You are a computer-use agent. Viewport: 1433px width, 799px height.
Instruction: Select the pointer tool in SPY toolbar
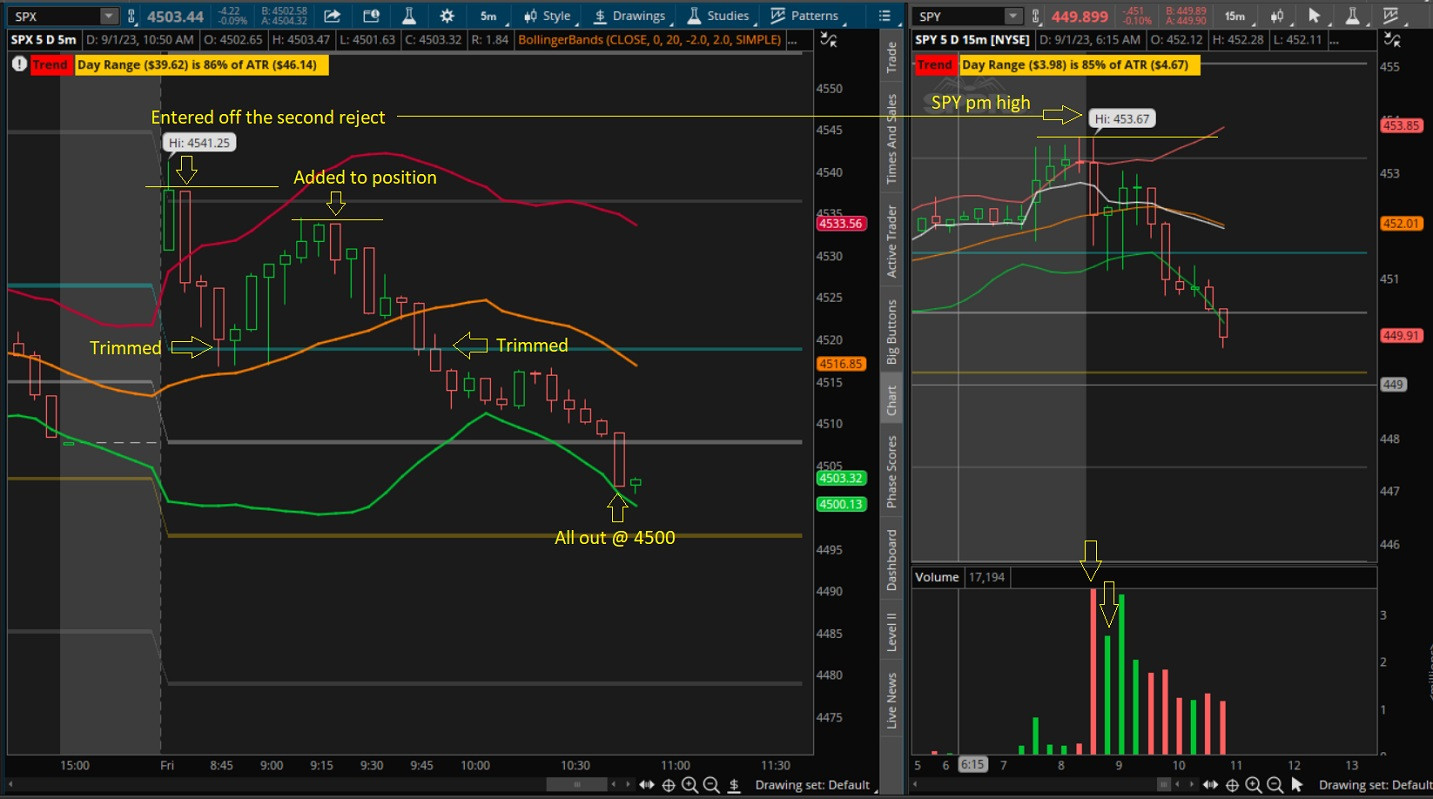1316,16
